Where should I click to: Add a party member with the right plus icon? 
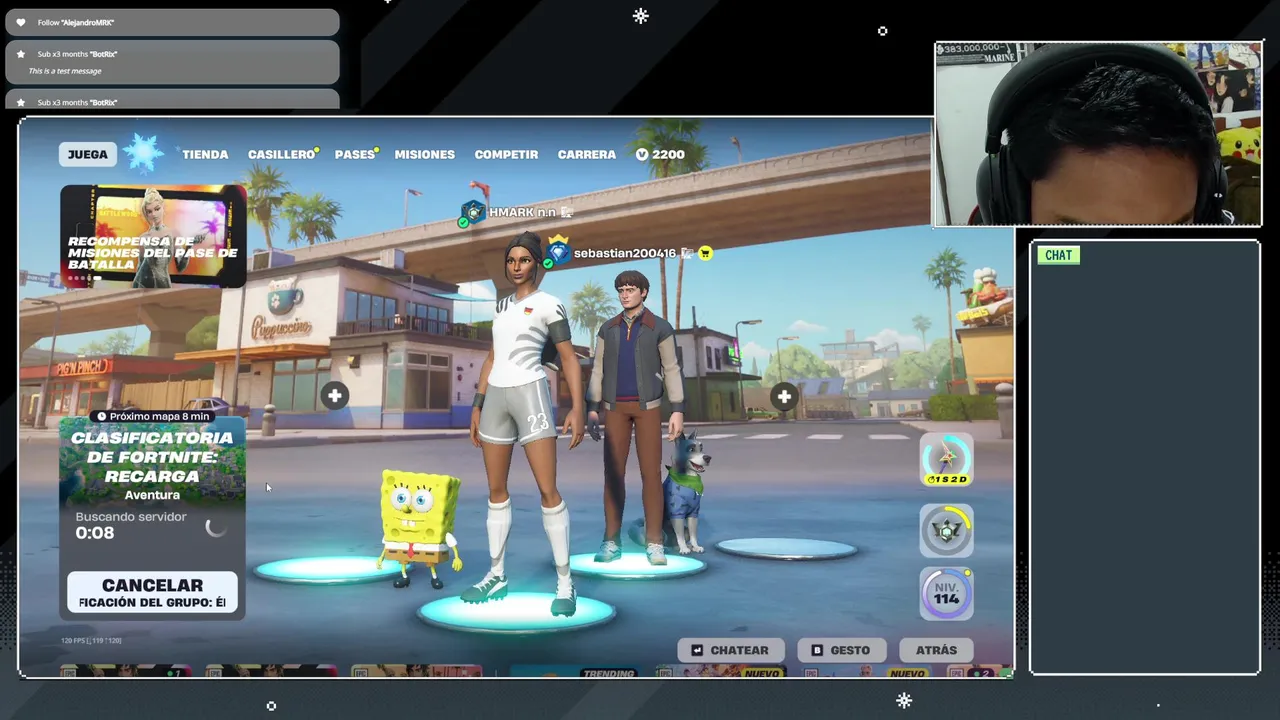tap(784, 397)
